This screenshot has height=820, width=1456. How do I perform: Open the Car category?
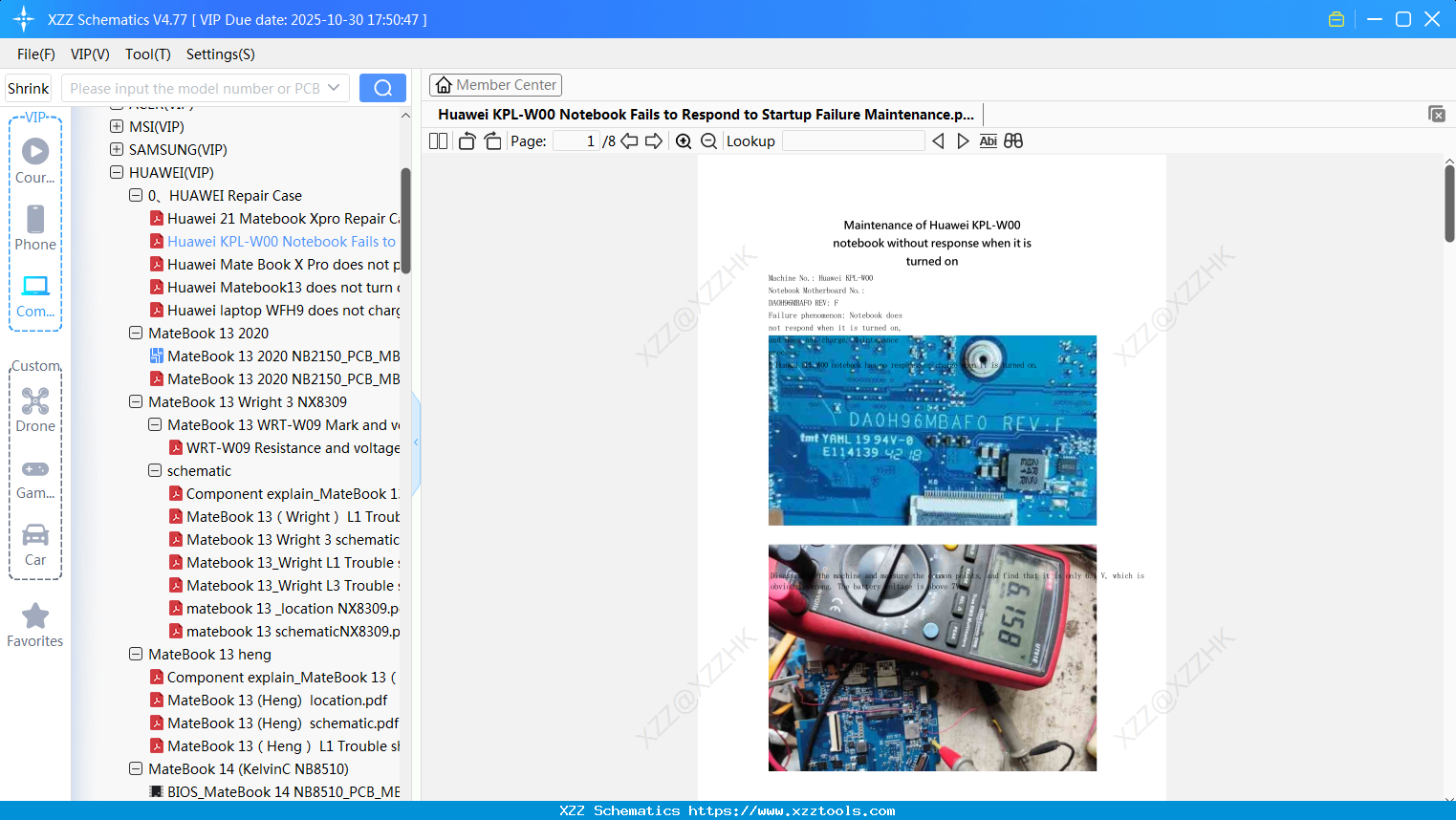coord(35,545)
